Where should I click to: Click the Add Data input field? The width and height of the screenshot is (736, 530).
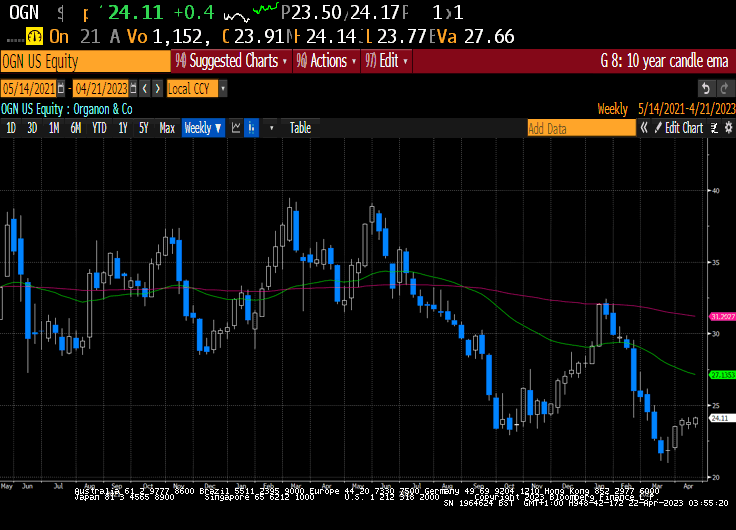581,128
